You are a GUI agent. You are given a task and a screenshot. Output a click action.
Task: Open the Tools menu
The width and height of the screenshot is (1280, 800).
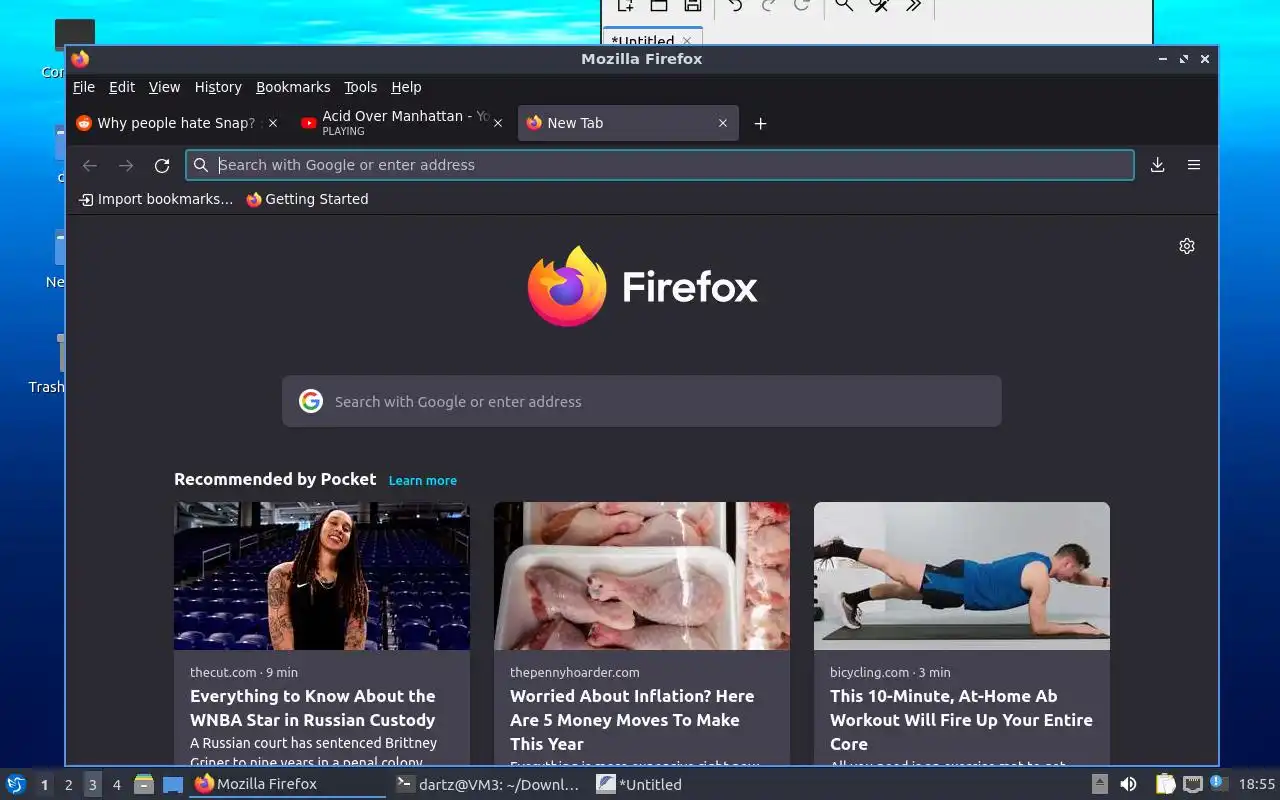click(x=360, y=87)
